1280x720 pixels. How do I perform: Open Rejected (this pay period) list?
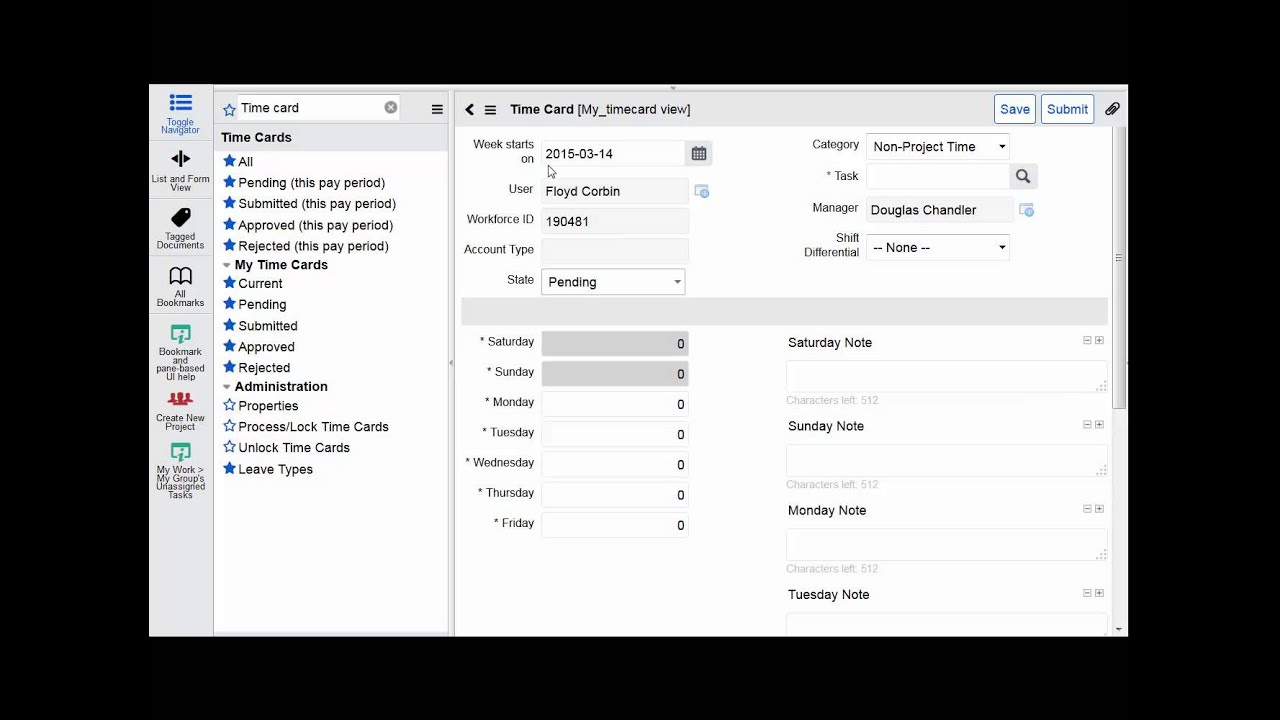(313, 246)
